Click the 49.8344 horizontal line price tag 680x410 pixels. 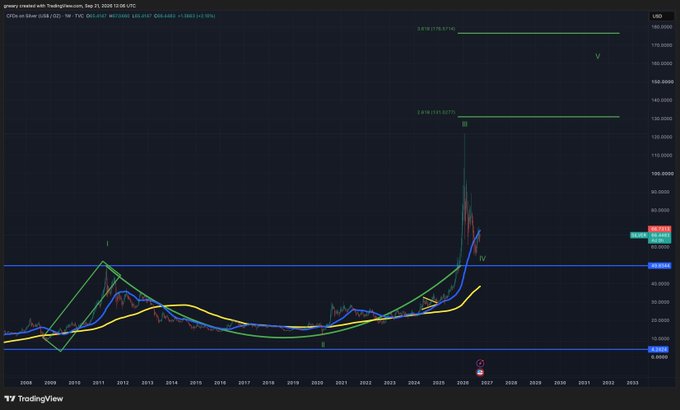pos(660,266)
